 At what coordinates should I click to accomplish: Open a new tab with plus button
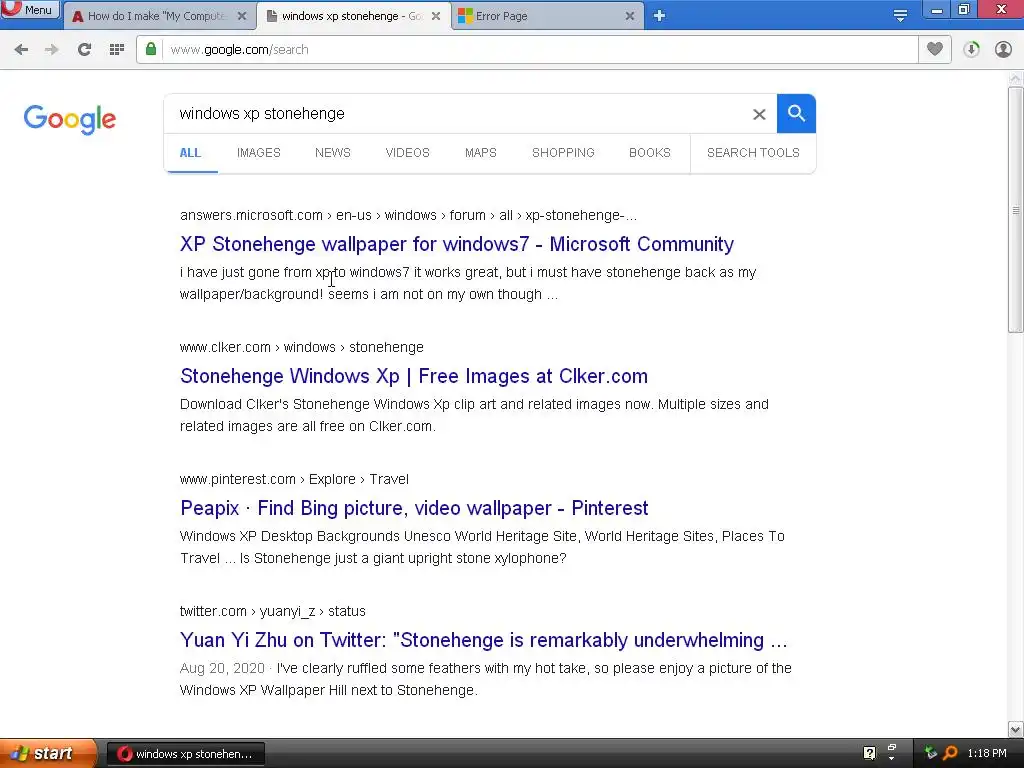click(660, 16)
